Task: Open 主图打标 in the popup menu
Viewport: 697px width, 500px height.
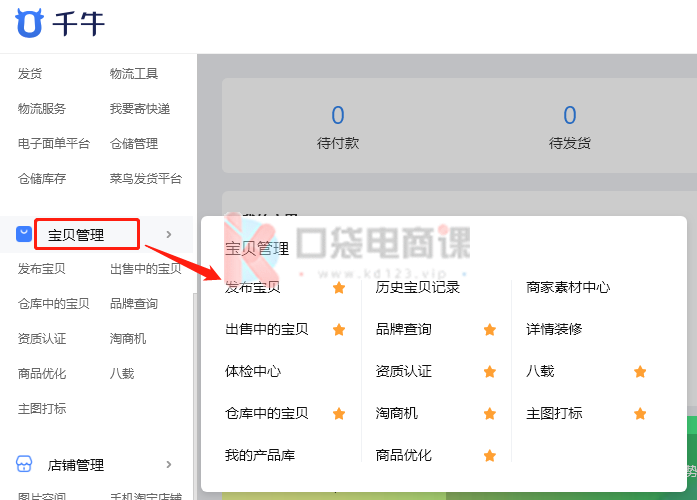Action: pos(554,413)
